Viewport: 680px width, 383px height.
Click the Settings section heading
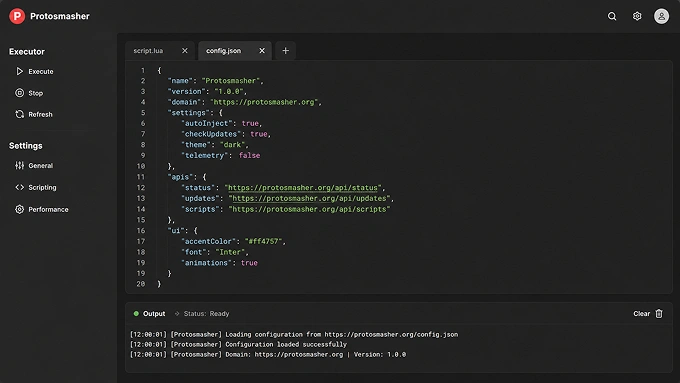pos(26,146)
